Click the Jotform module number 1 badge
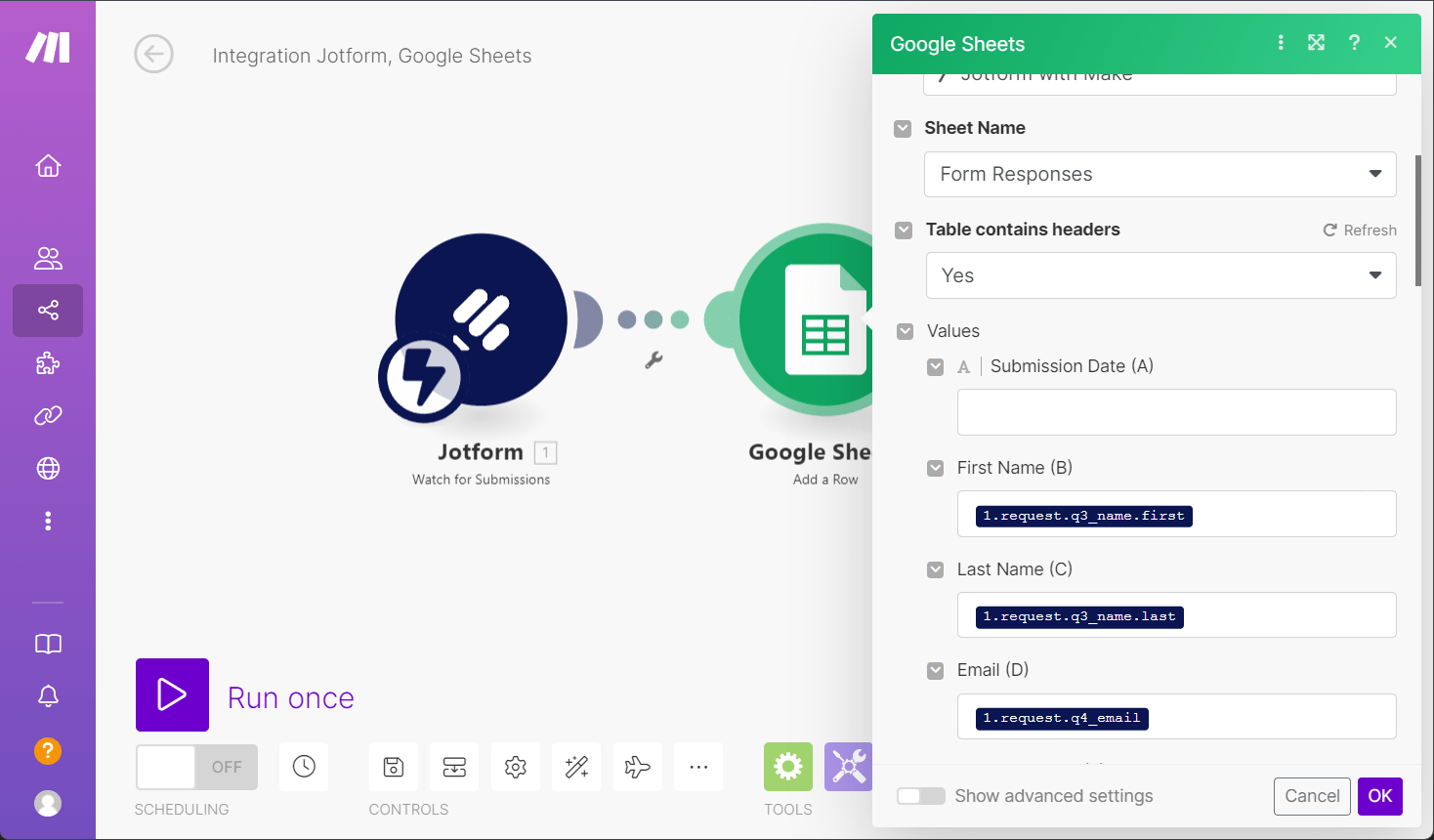Image resolution: width=1434 pixels, height=840 pixels. pyautogui.click(x=546, y=453)
